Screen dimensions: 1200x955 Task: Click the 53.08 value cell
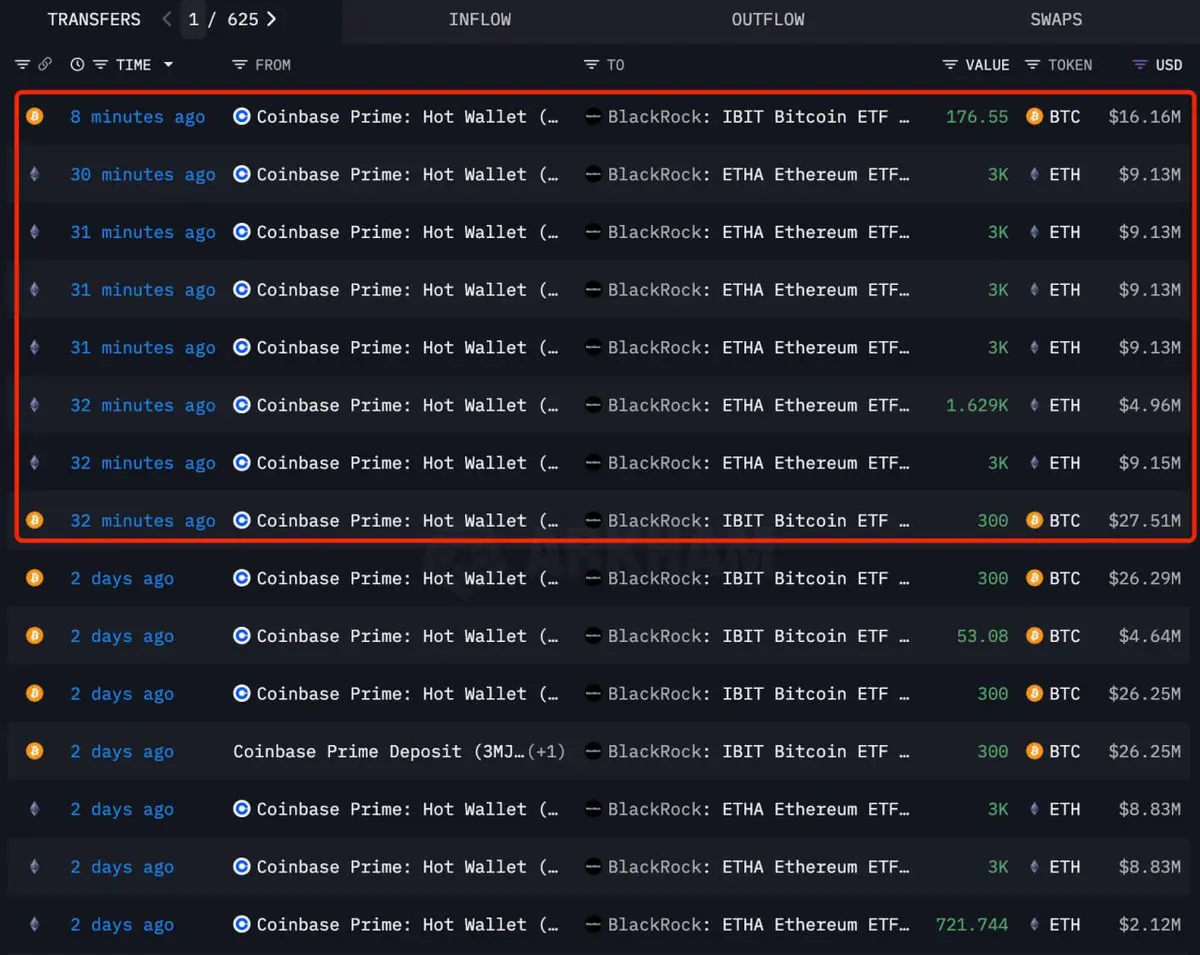(982, 637)
